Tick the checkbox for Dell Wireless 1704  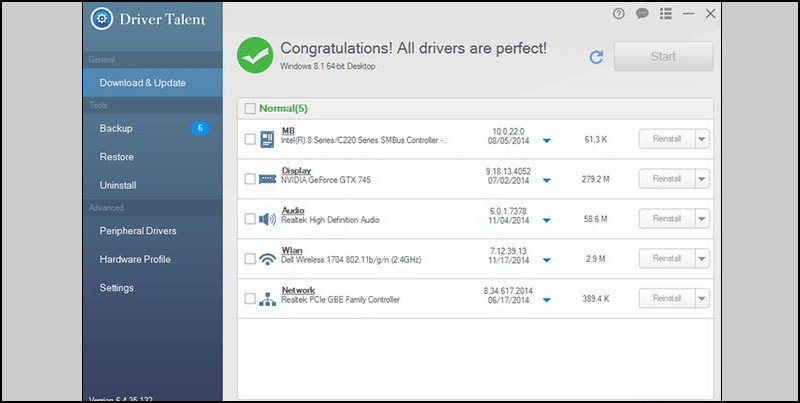pyautogui.click(x=250, y=259)
